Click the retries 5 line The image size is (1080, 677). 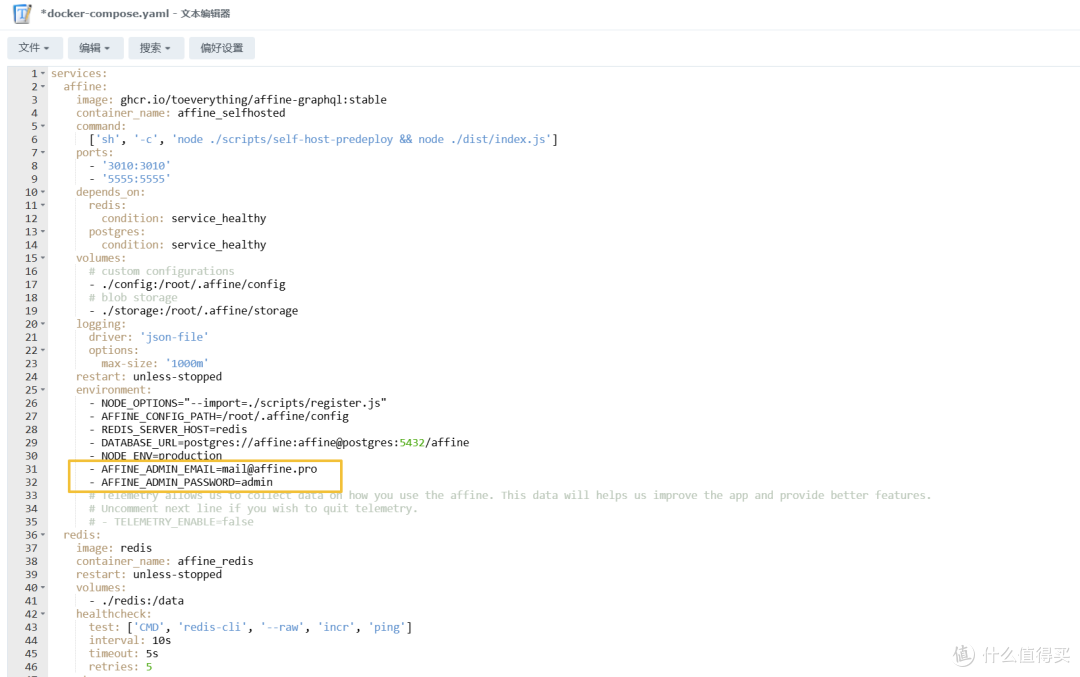121,667
